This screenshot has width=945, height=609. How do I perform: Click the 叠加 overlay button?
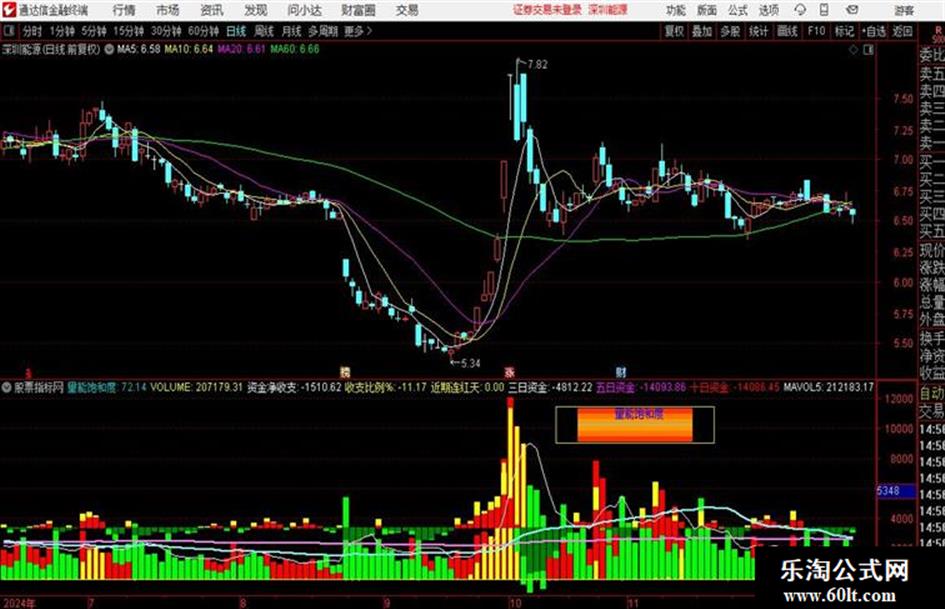[702, 31]
